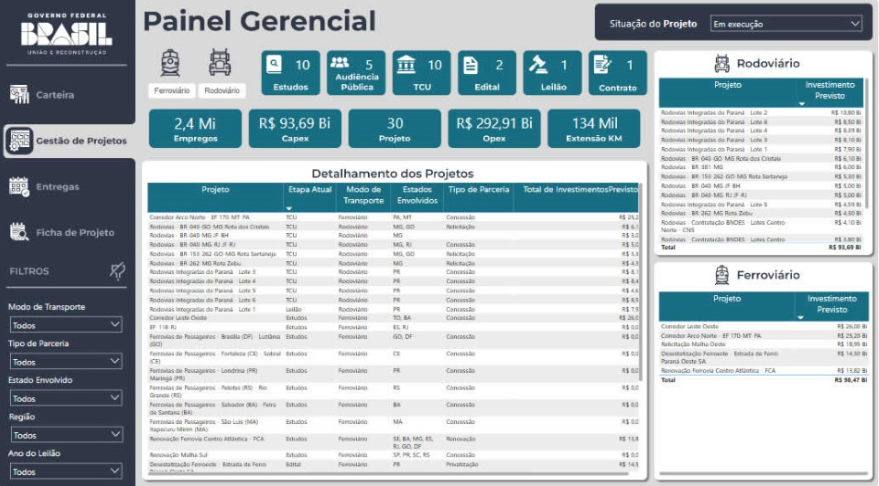Click truck icon in Rodoviário panel header
Image resolution: width=879 pixels, height=486 pixels.
click(x=722, y=63)
